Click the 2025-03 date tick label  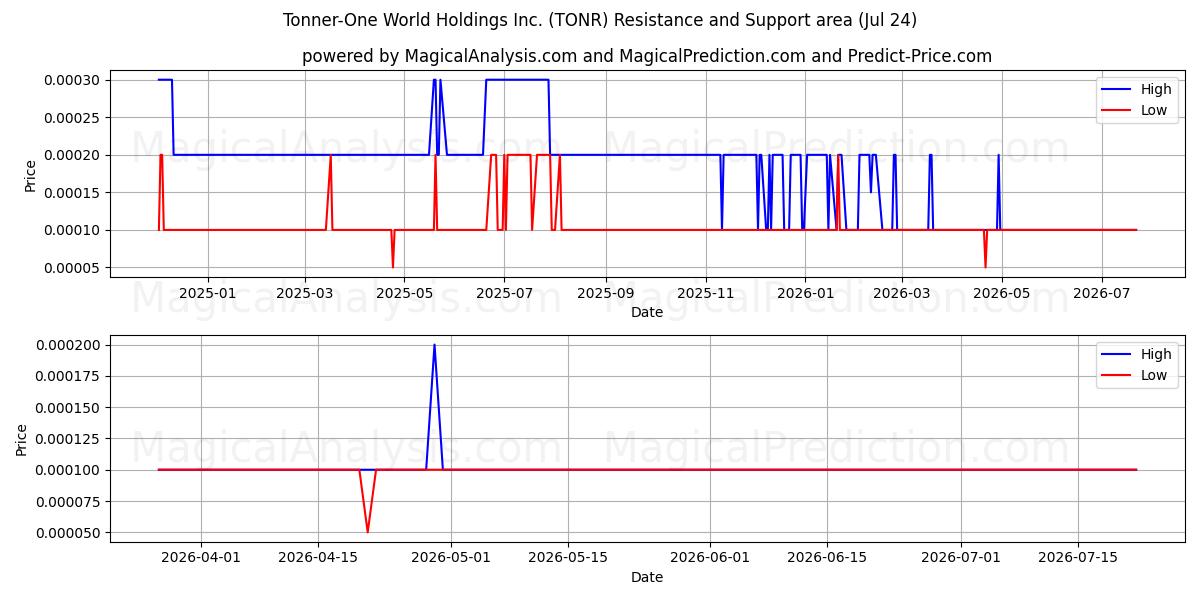(304, 294)
